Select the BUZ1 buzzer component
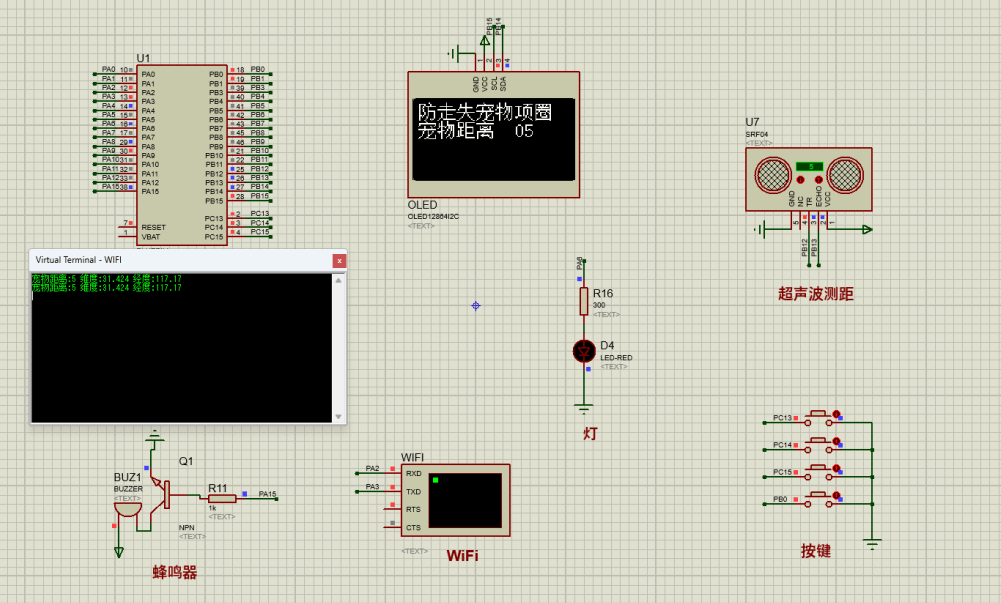The width and height of the screenshot is (1001, 603). tap(127, 507)
